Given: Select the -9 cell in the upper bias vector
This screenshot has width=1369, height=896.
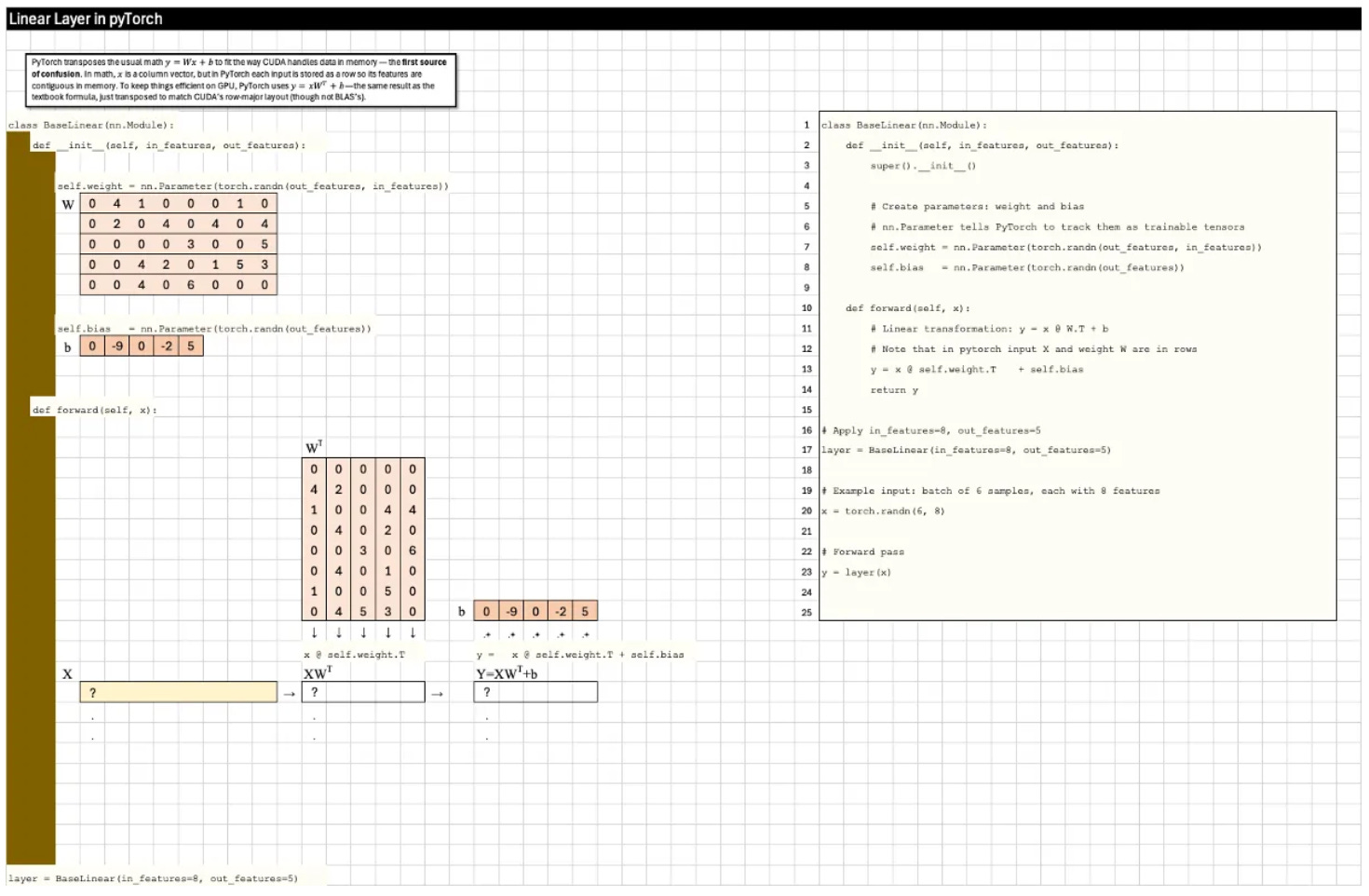Looking at the screenshot, I should (116, 346).
